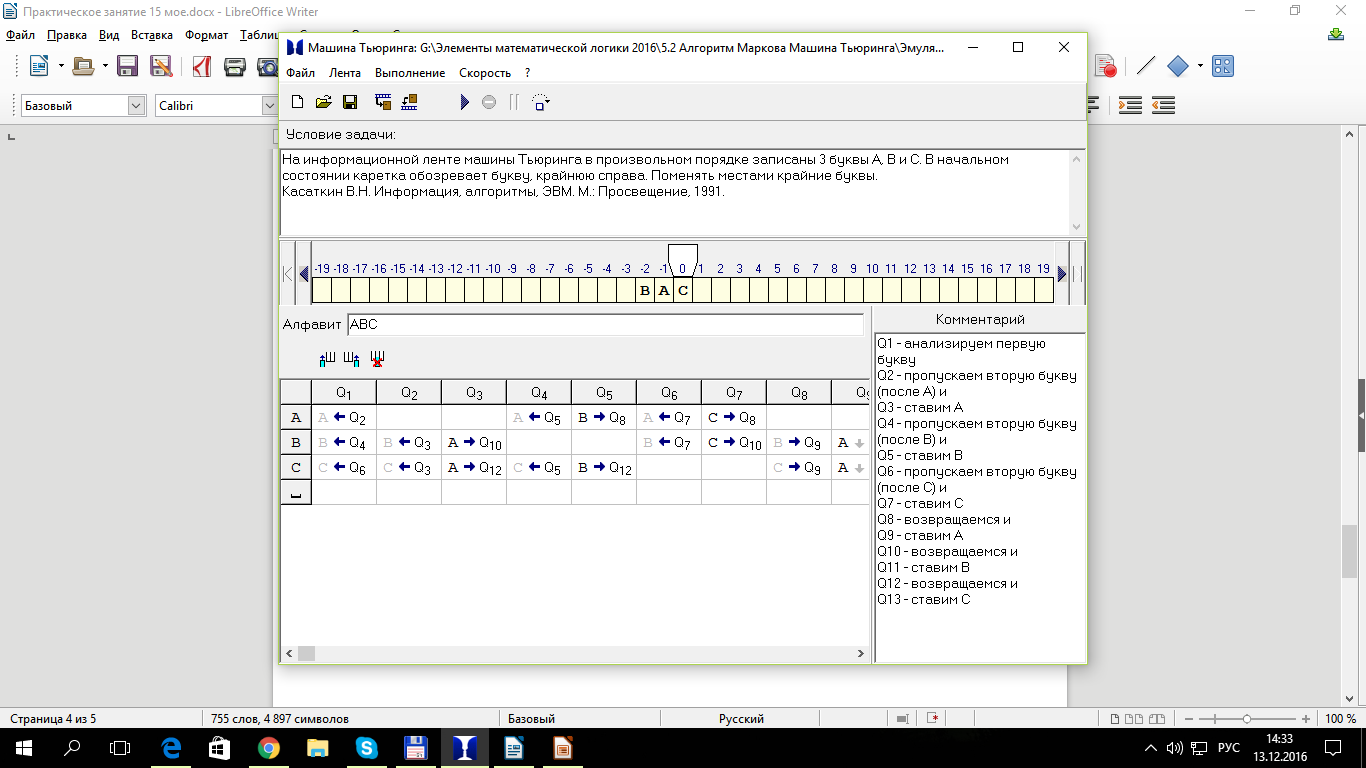Click in the task description text area
The width and height of the screenshot is (1366, 768).
[675, 193]
